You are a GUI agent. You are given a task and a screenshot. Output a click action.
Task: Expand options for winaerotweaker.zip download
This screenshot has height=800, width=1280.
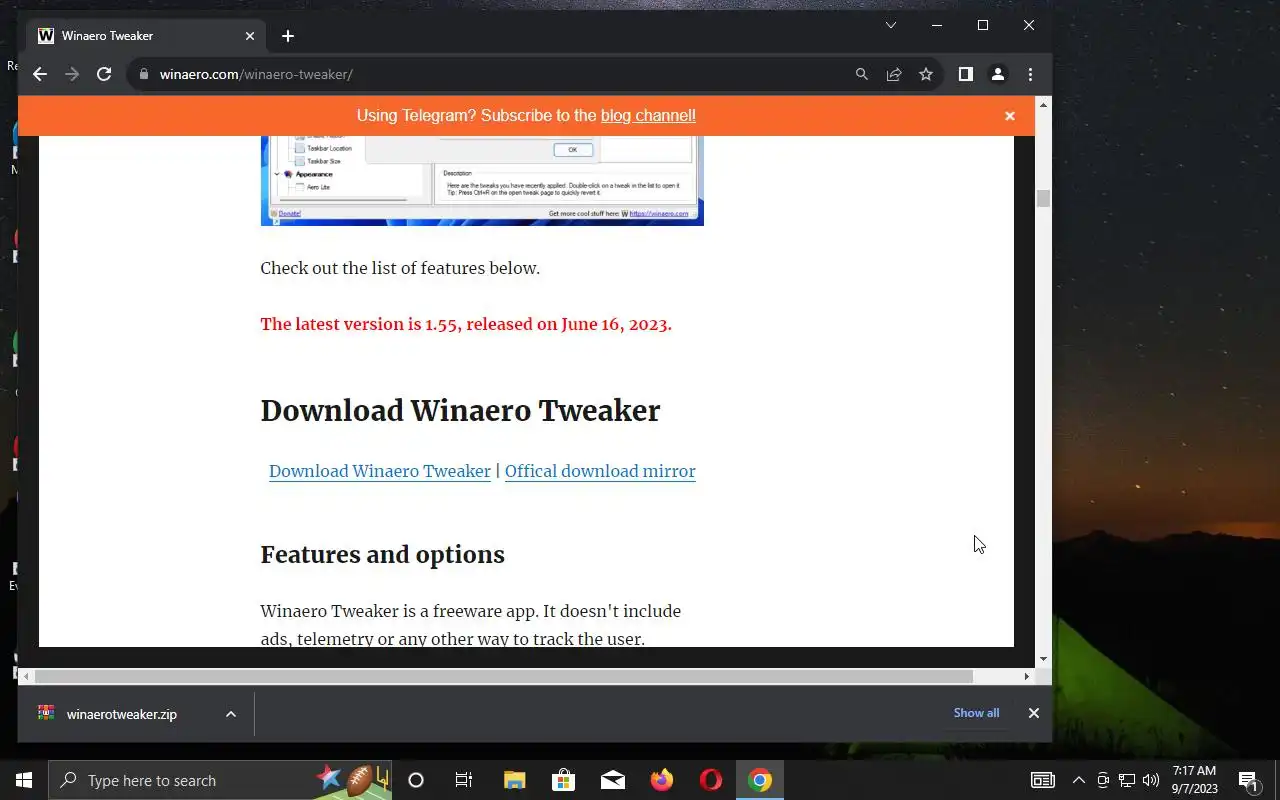click(x=231, y=714)
